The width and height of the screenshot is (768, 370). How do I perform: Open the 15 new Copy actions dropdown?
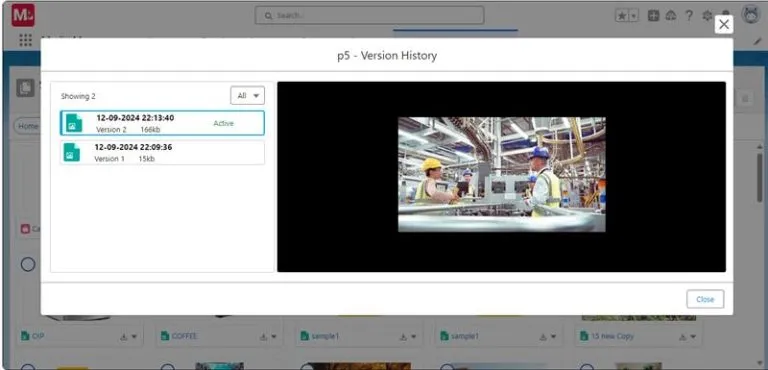[x=693, y=337]
